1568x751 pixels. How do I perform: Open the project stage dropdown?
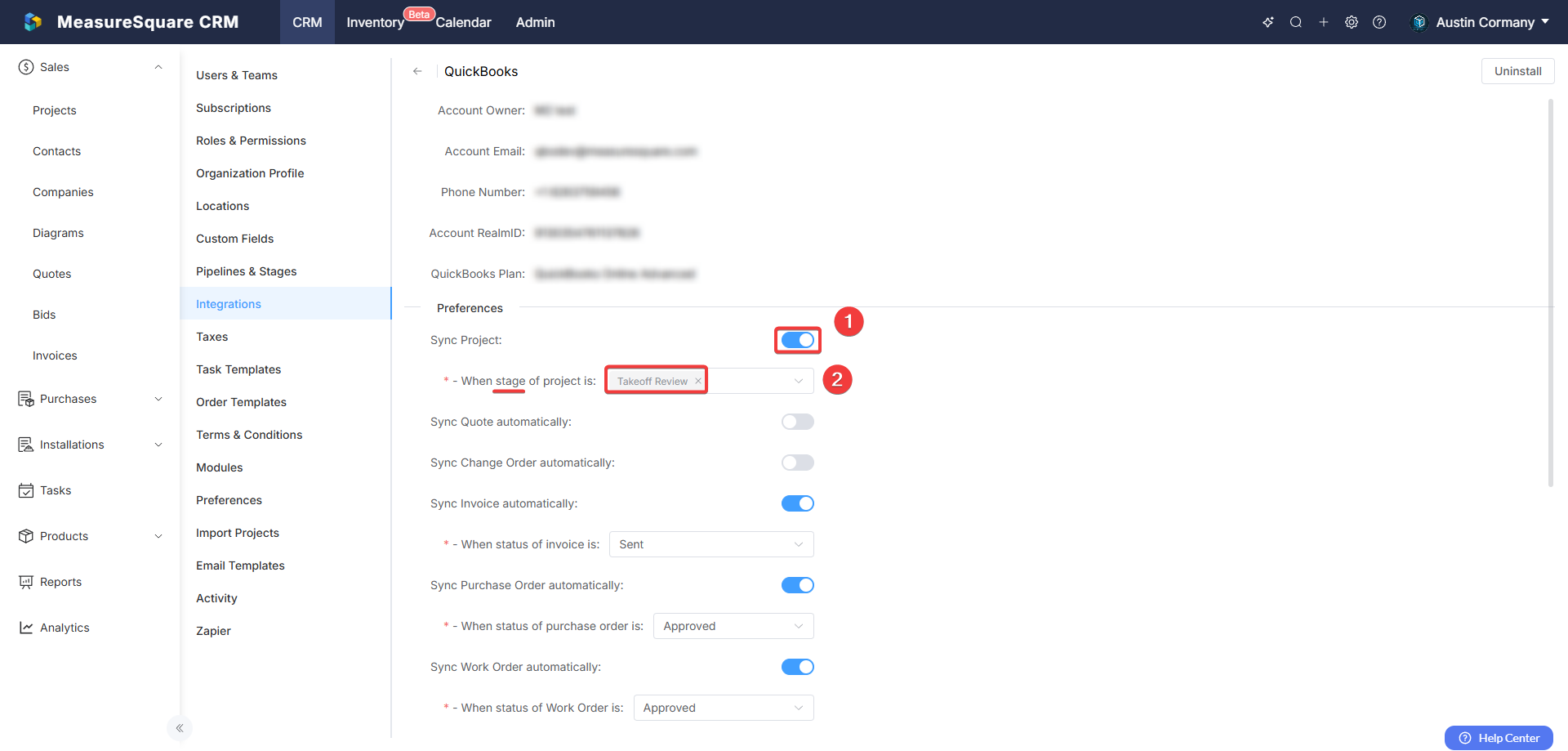(x=710, y=381)
